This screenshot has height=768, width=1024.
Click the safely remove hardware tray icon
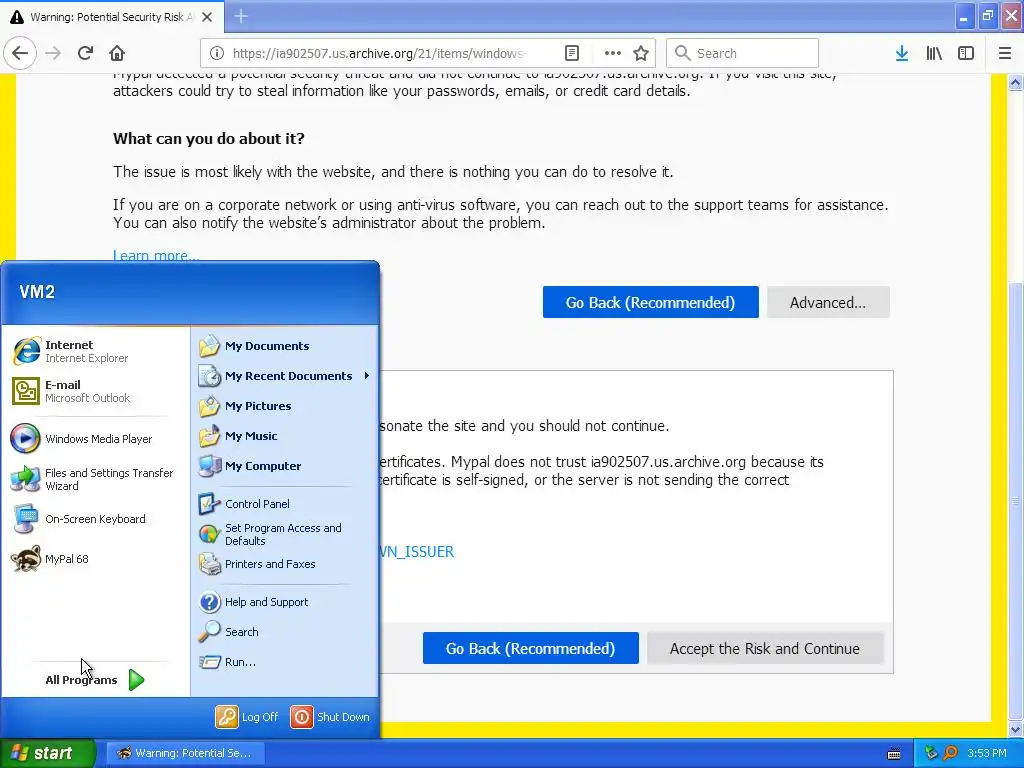pos(931,753)
